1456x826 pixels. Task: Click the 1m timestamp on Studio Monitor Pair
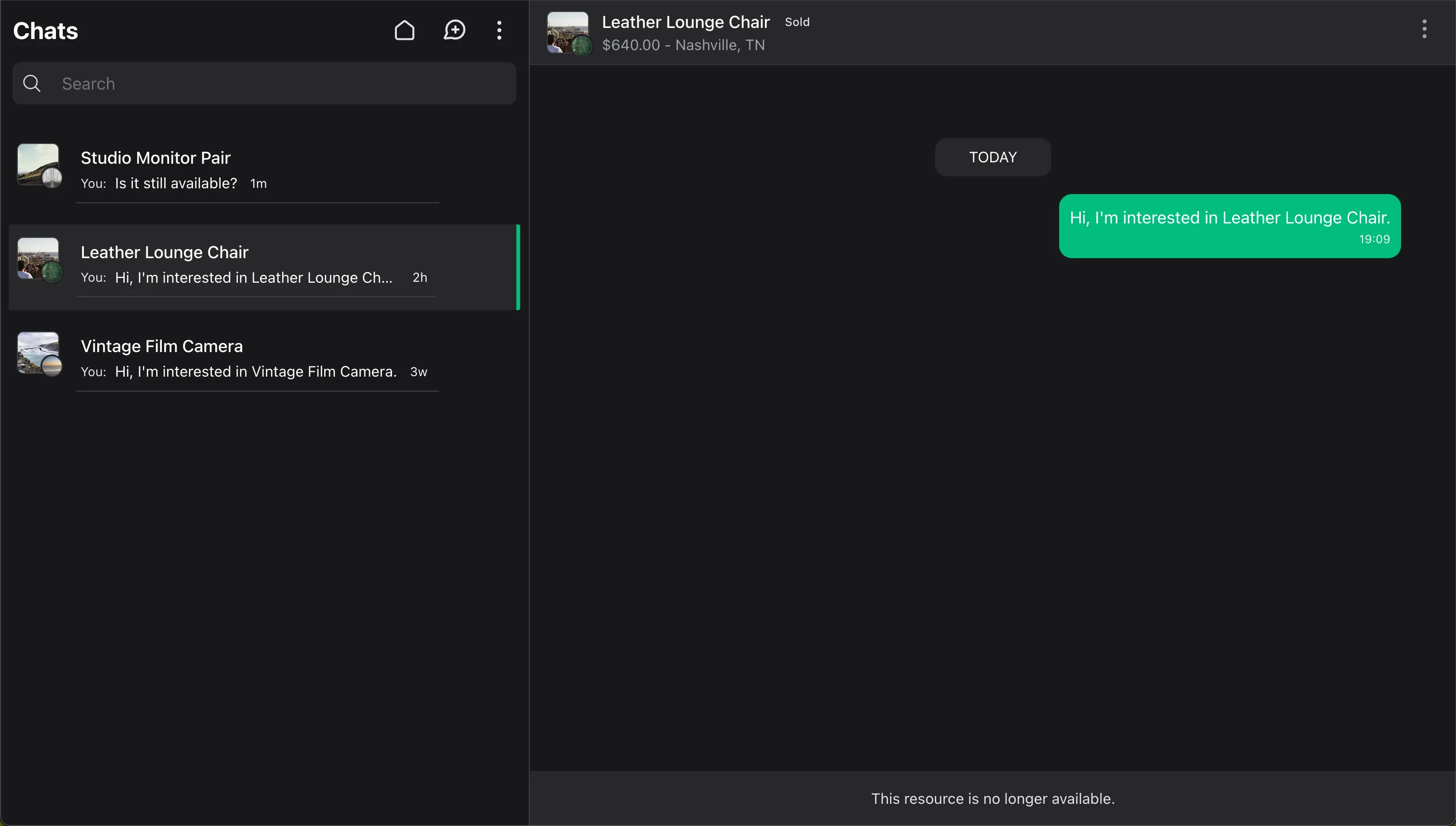point(258,184)
